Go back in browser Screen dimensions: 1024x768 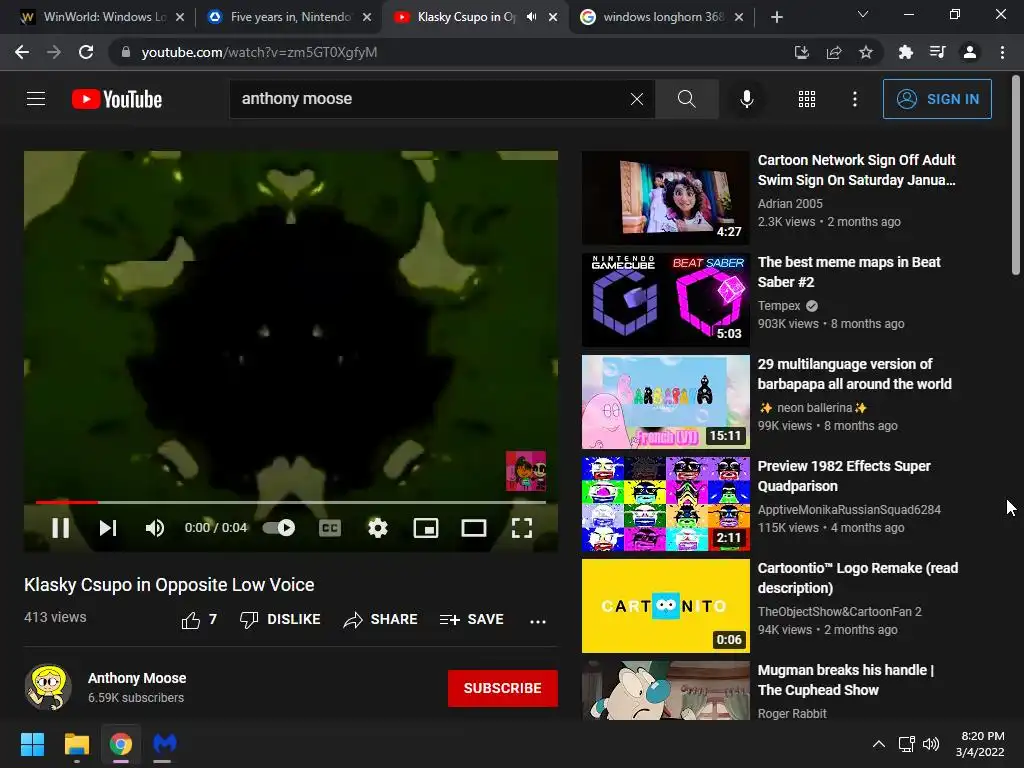click(22, 52)
